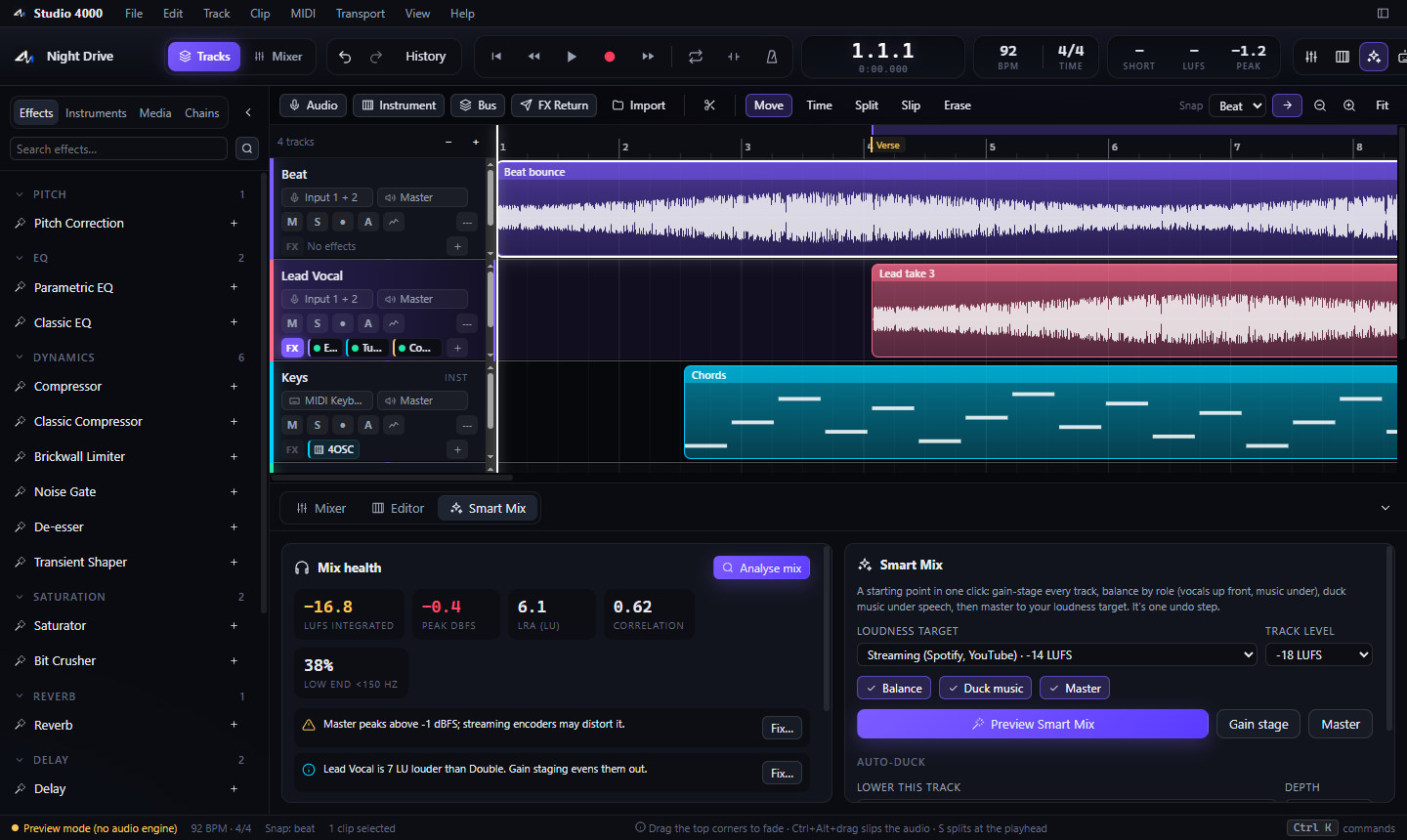Click the scissors cut icon
1407x840 pixels.
pos(710,105)
